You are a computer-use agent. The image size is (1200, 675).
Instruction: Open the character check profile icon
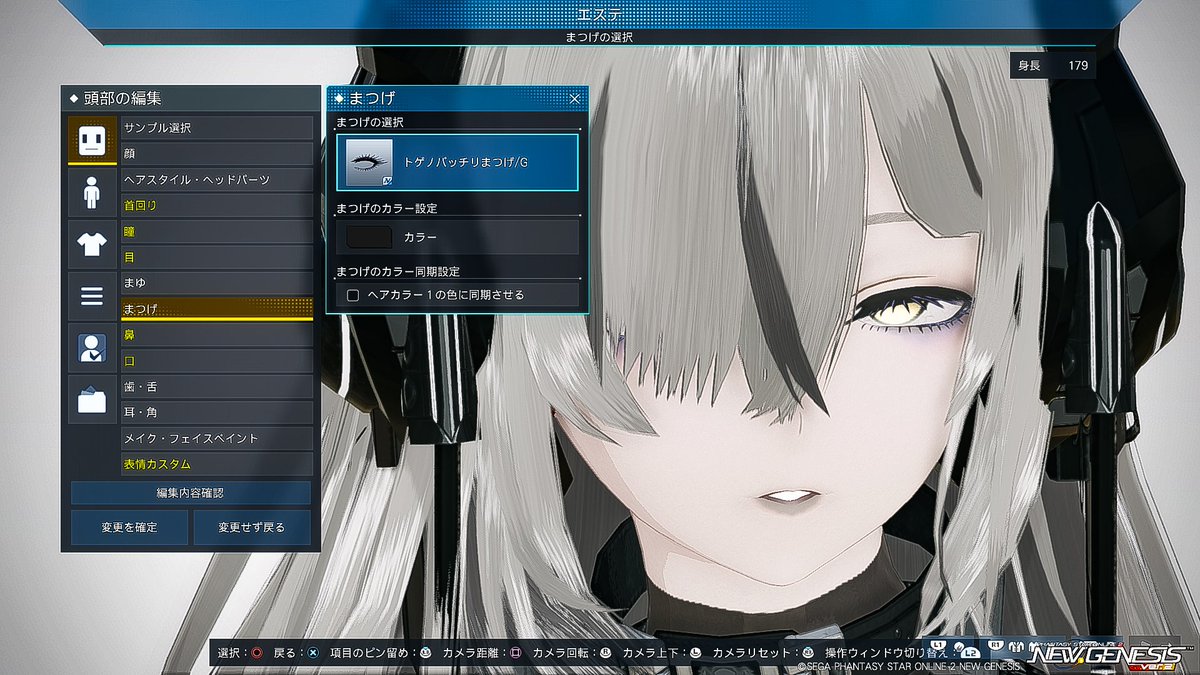[92, 348]
